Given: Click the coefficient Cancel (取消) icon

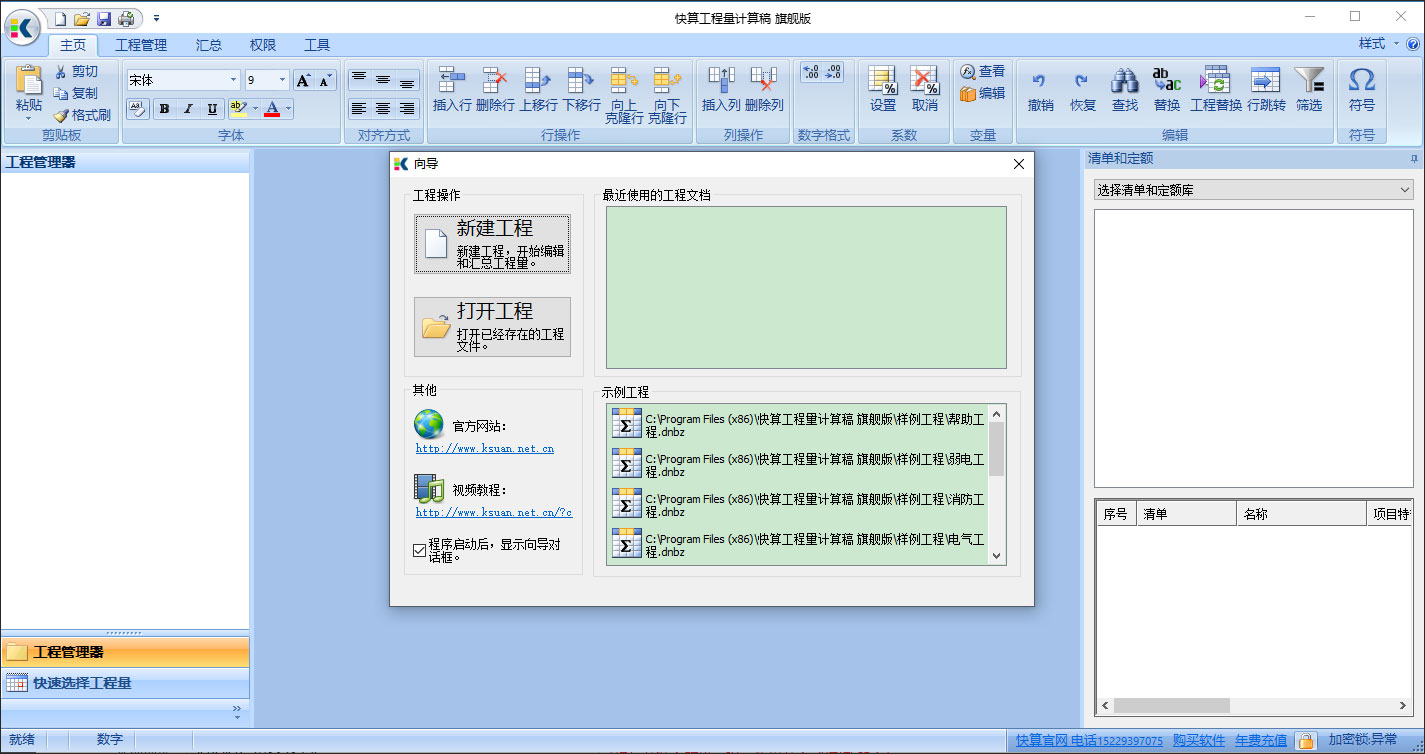Looking at the screenshot, I should (925, 80).
